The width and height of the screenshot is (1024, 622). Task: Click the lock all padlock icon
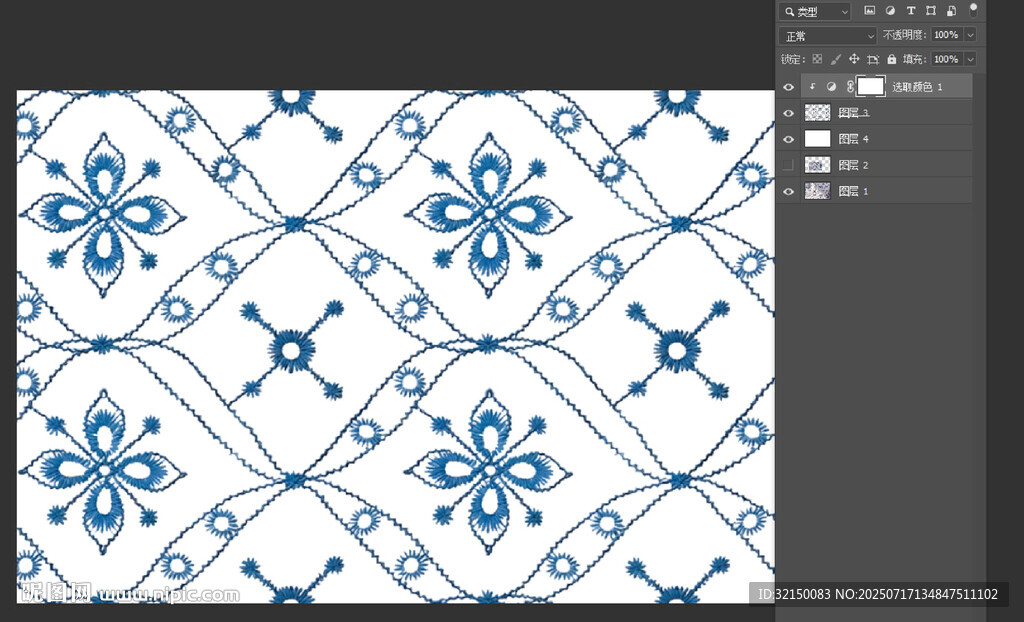point(891,59)
